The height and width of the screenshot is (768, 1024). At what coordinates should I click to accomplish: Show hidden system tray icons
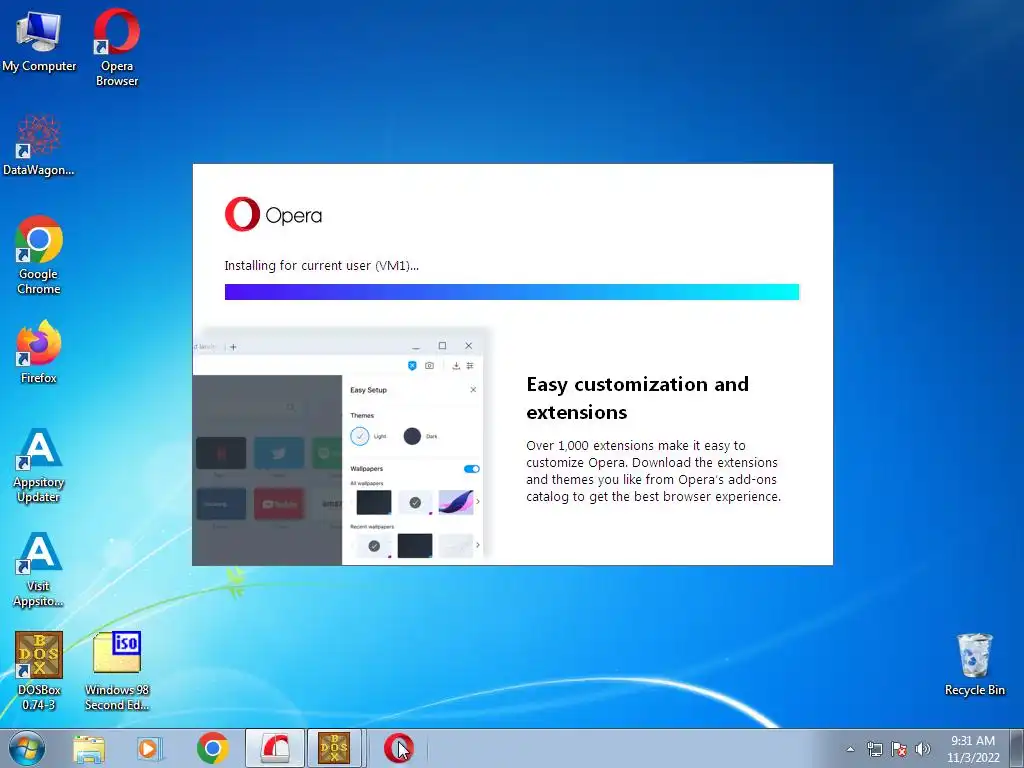pos(850,749)
